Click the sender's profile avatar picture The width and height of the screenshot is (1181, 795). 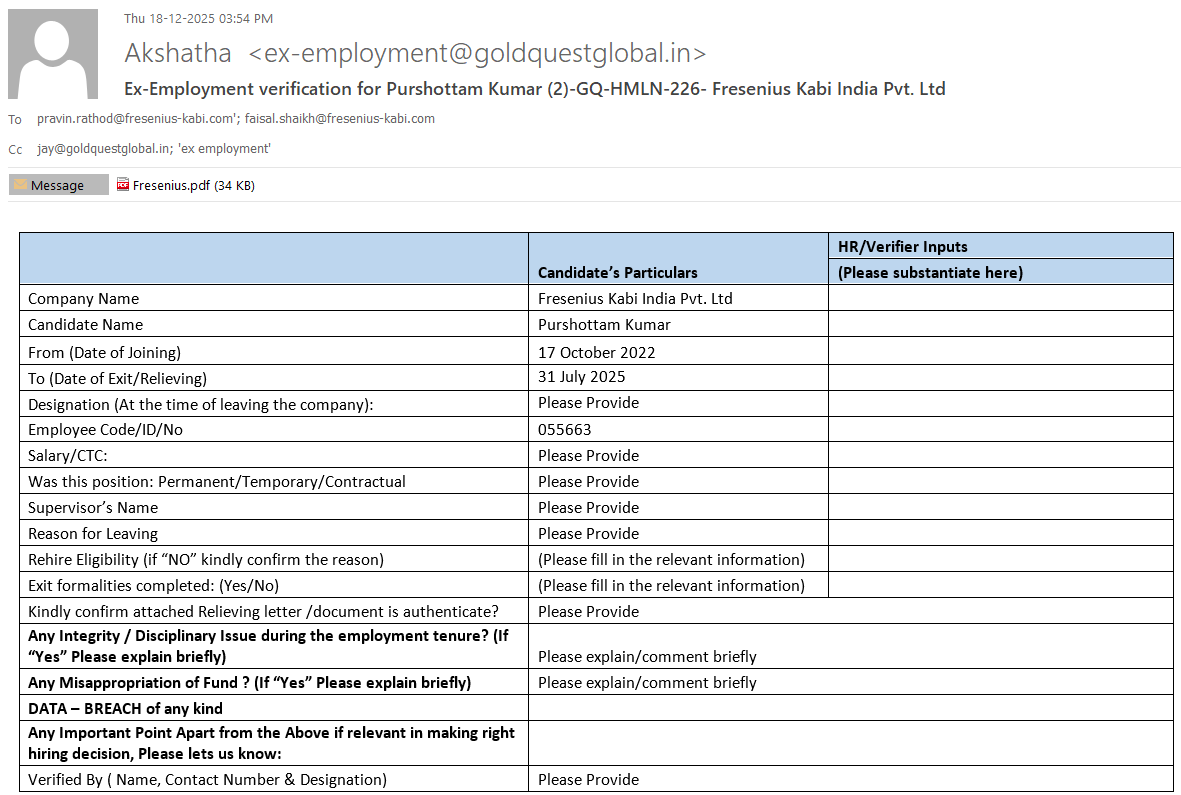pos(53,54)
